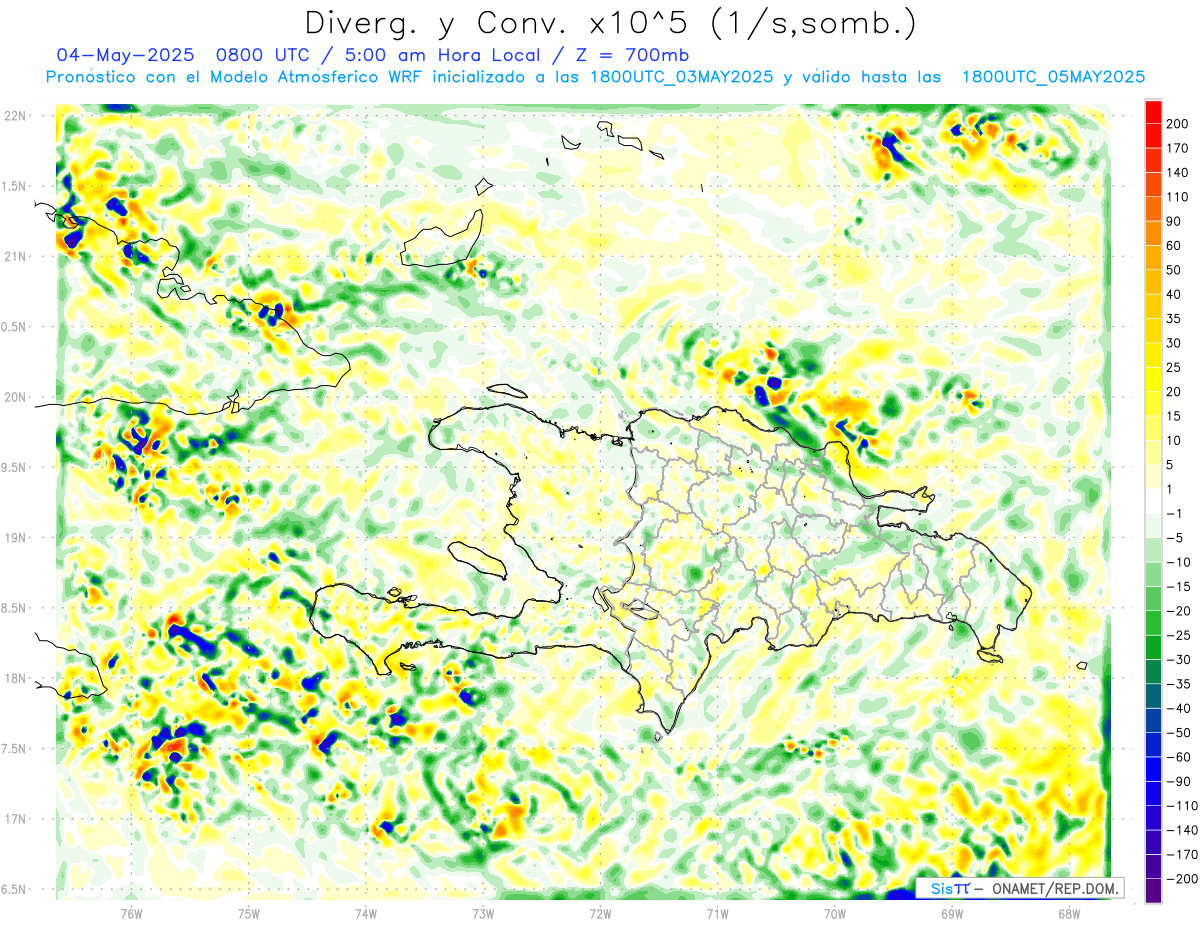The width and height of the screenshot is (1200, 927).
Task: Click the '-10' color scale label
Action: [1178, 562]
